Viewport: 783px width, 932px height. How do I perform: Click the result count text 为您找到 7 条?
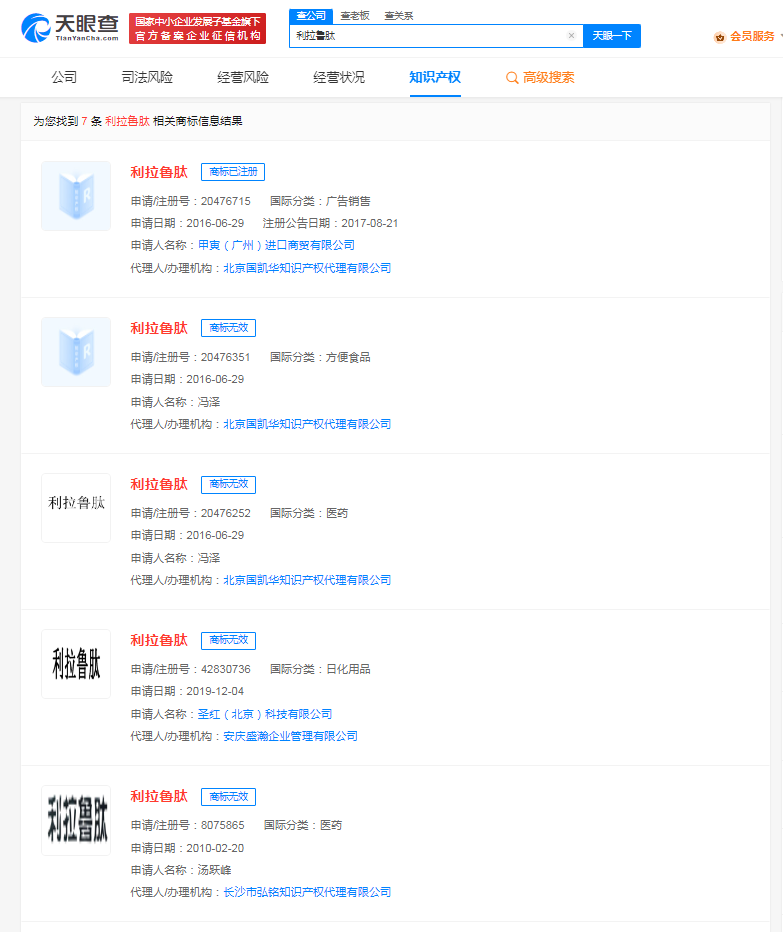(67, 121)
